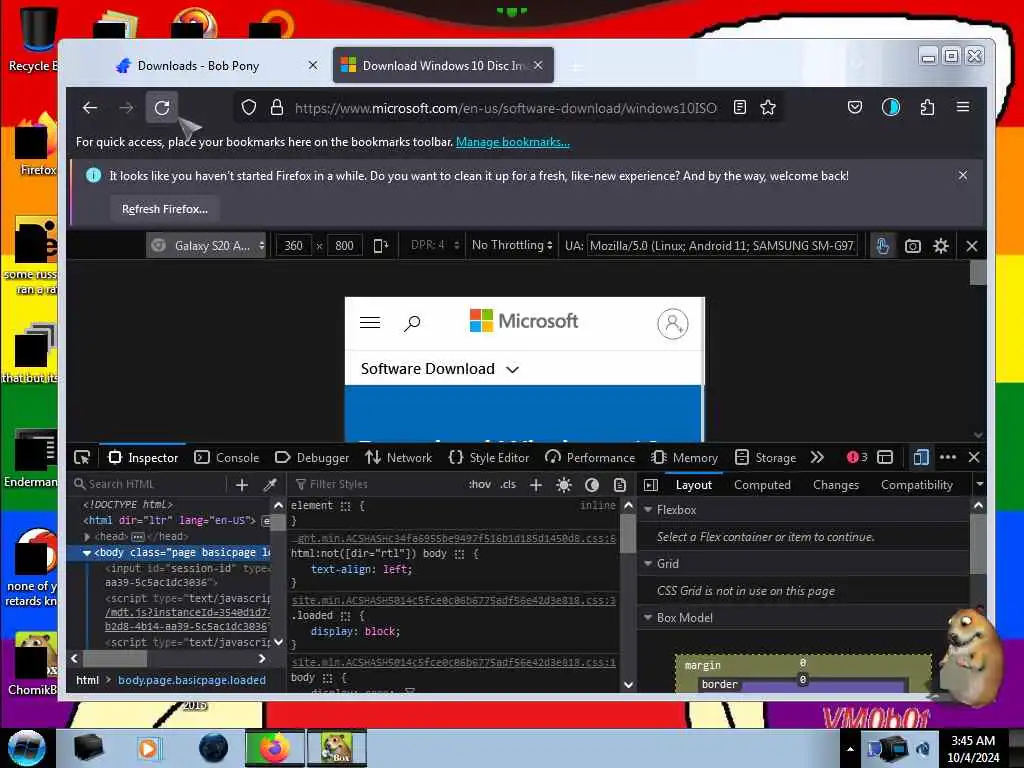Click the viewport width field 360

[x=293, y=246]
